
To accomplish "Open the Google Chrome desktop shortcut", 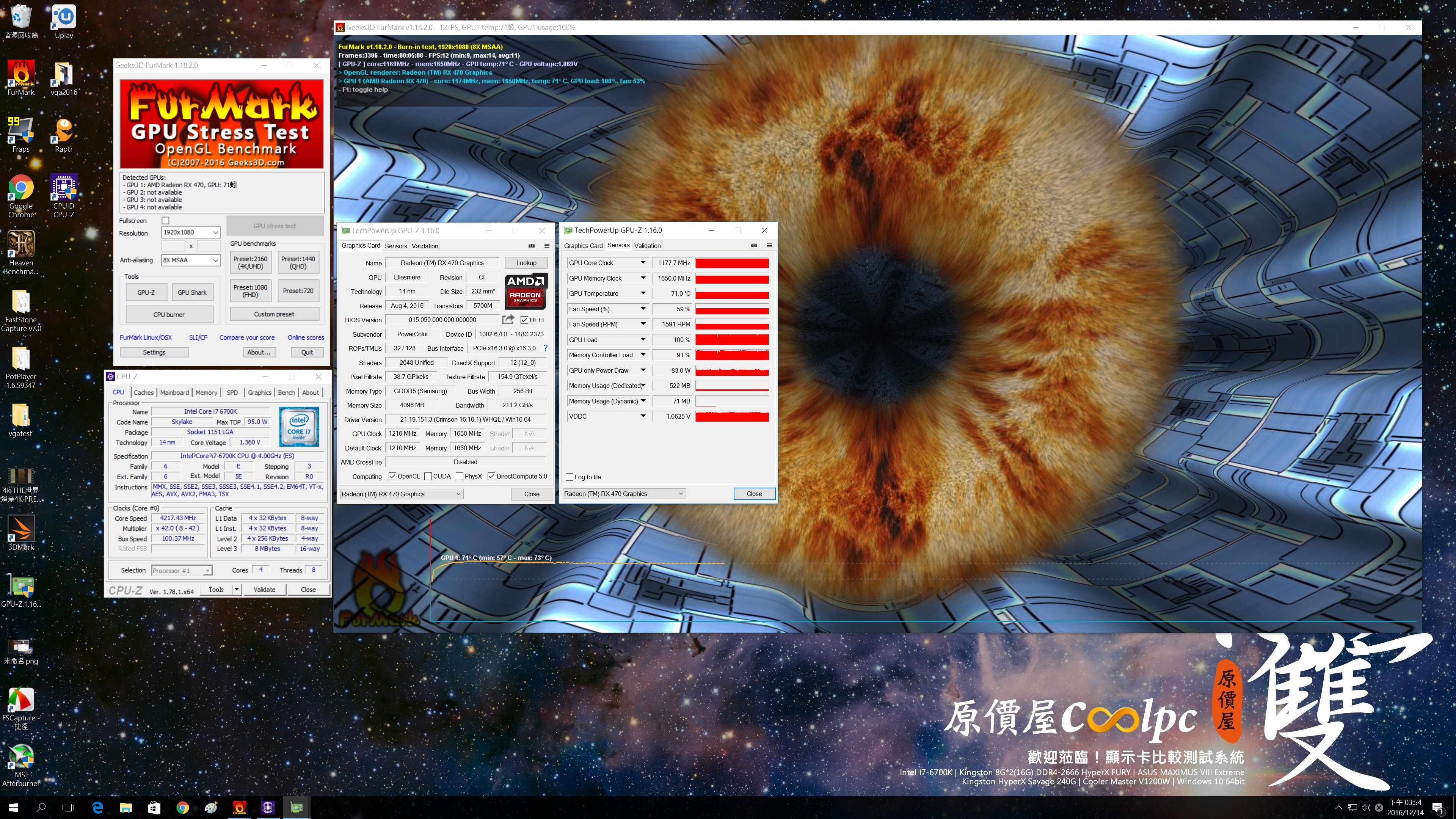I will [x=21, y=196].
